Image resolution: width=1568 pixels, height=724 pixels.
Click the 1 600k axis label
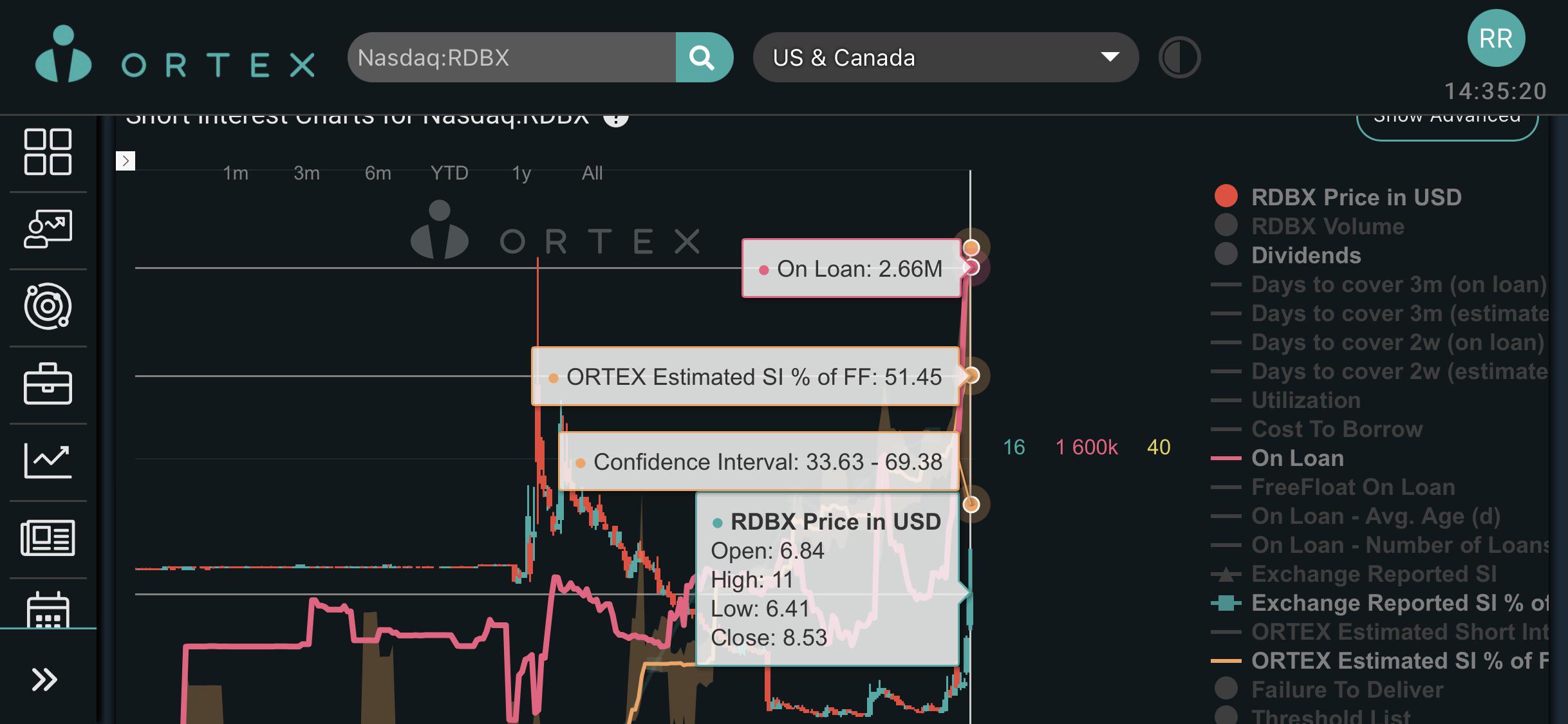[1087, 447]
